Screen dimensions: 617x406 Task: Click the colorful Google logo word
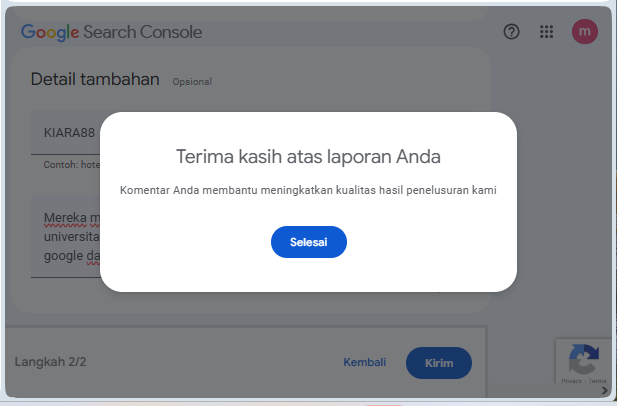(50, 32)
